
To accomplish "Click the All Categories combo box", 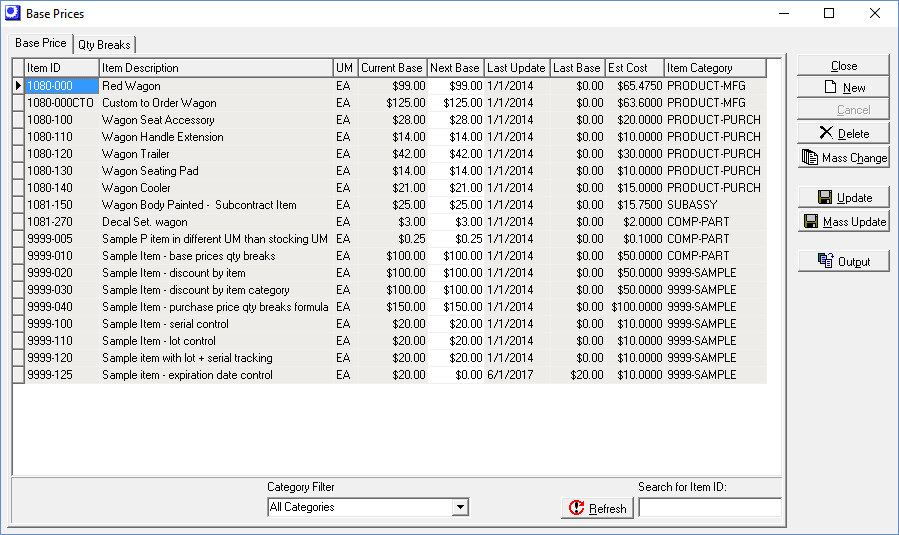I will 368,507.
